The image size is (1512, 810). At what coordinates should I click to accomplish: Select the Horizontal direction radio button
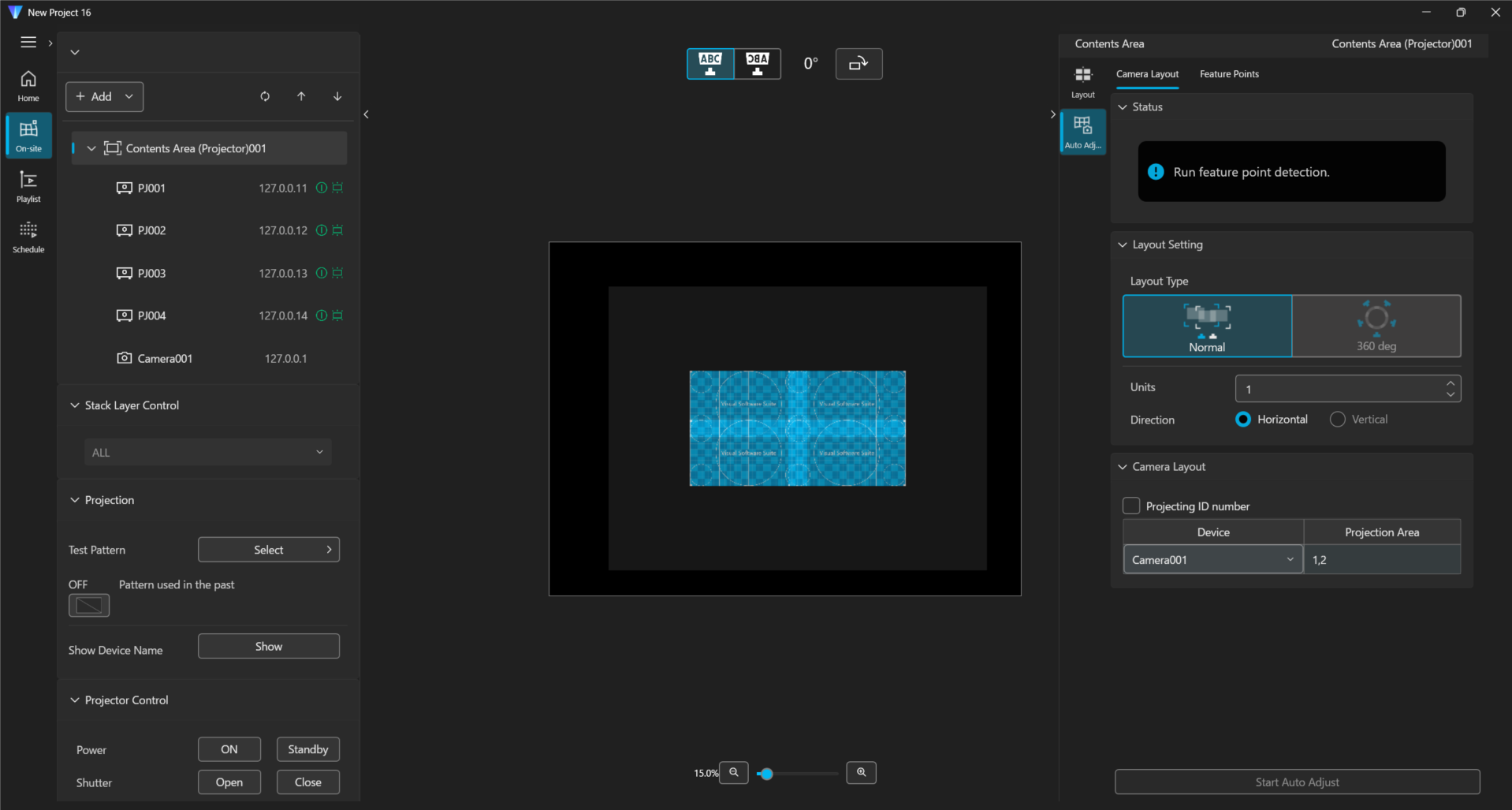click(x=1243, y=420)
